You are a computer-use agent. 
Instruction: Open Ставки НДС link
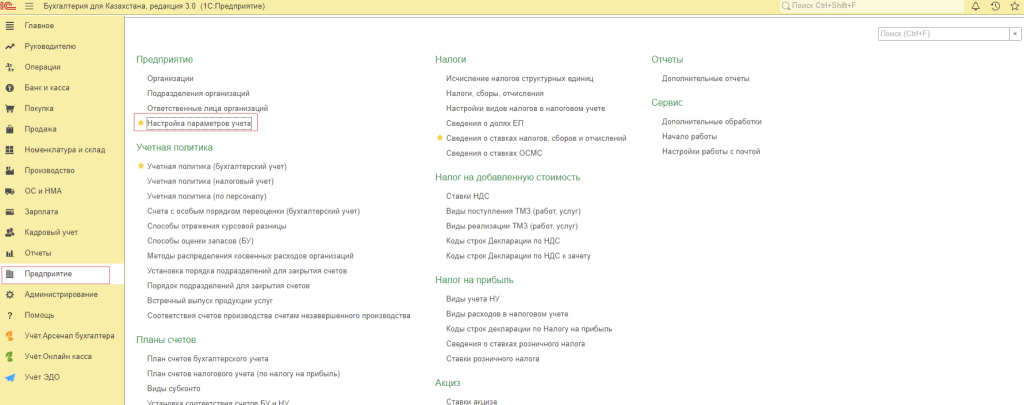click(x=467, y=196)
